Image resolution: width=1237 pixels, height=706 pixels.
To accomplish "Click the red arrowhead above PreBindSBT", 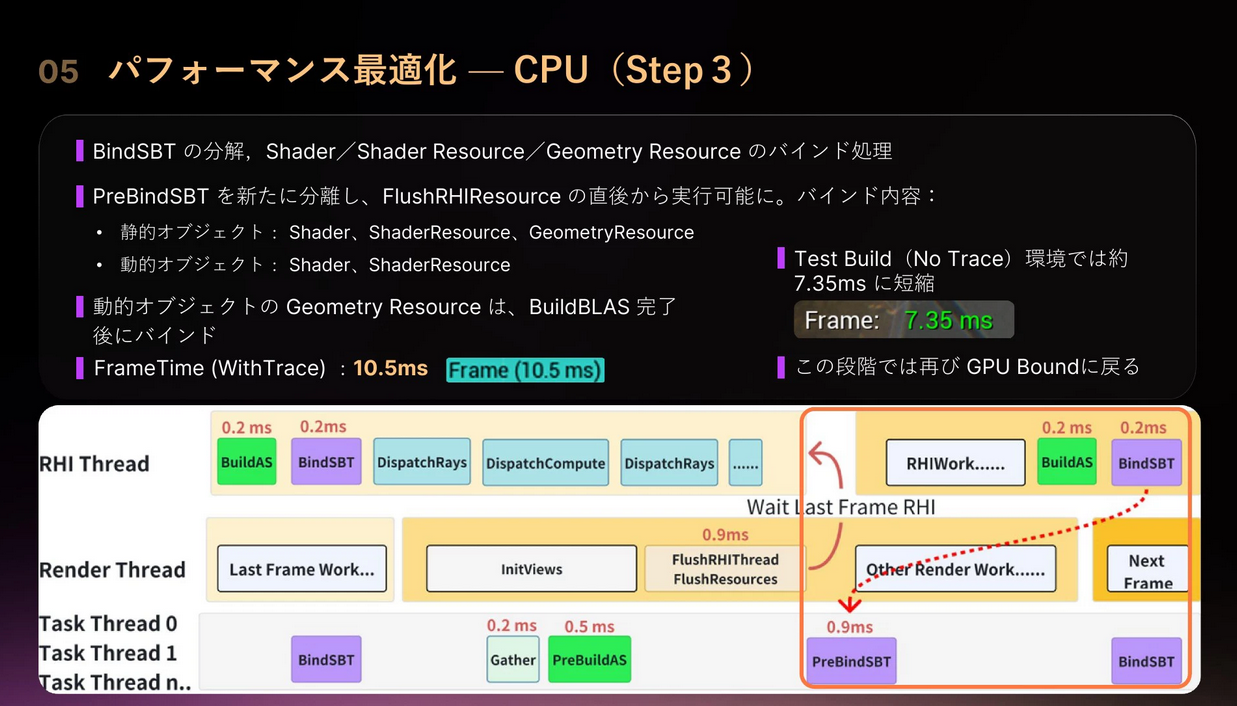I will click(850, 604).
